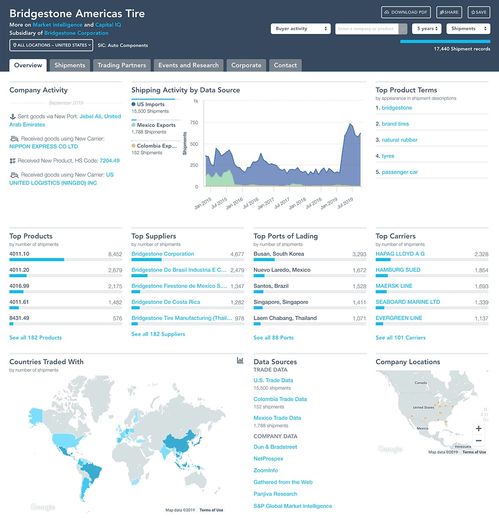
Task: Click the product boxes icon beside HS Code entry
Action: point(13,161)
